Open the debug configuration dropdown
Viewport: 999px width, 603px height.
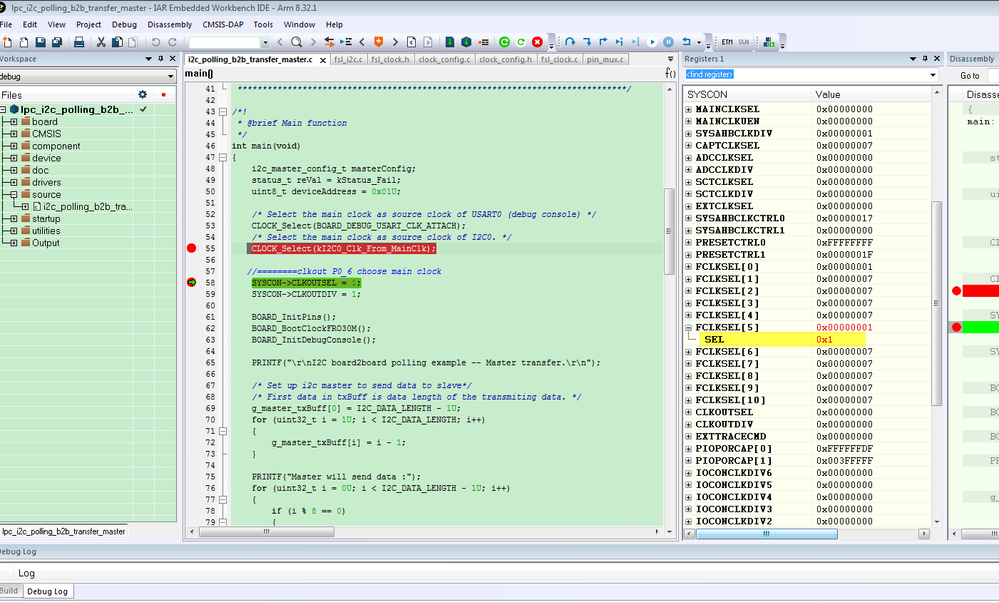click(170, 76)
